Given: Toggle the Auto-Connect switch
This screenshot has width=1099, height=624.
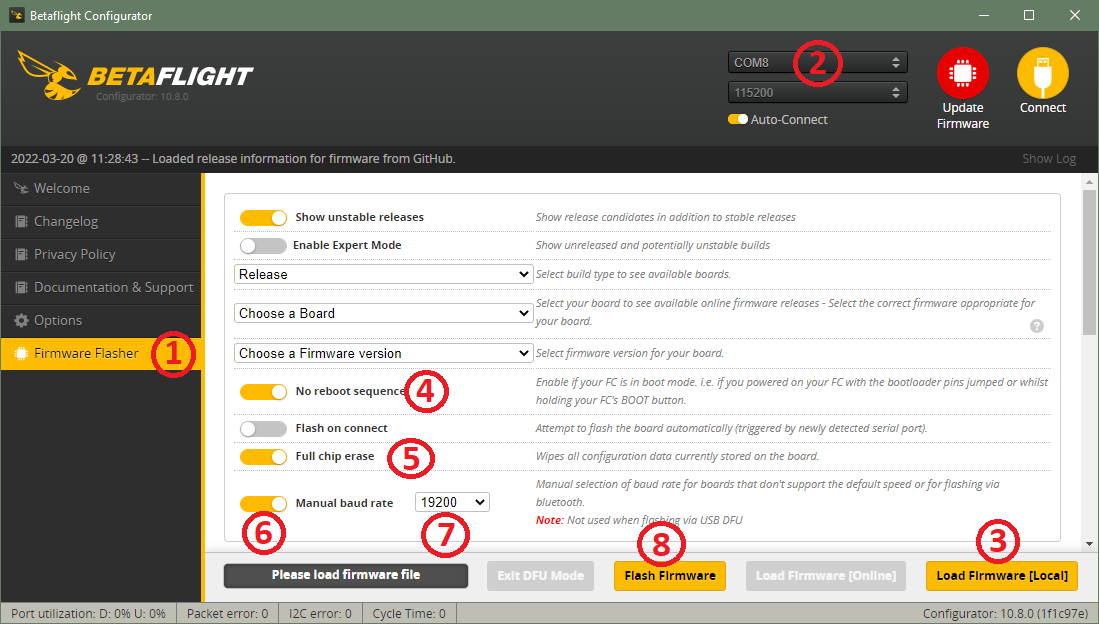Looking at the screenshot, I should point(737,119).
